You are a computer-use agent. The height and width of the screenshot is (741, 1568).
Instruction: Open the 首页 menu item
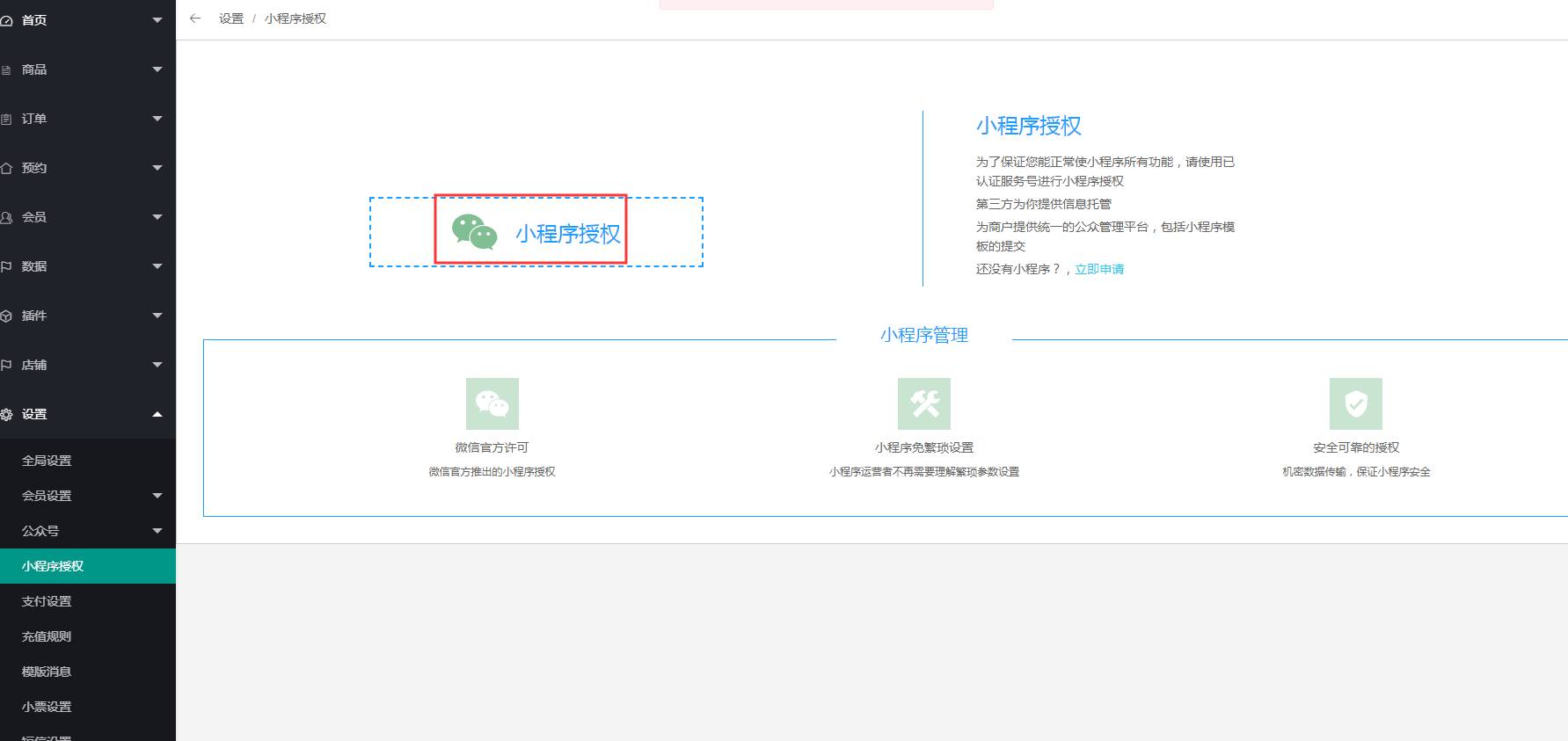pos(88,20)
